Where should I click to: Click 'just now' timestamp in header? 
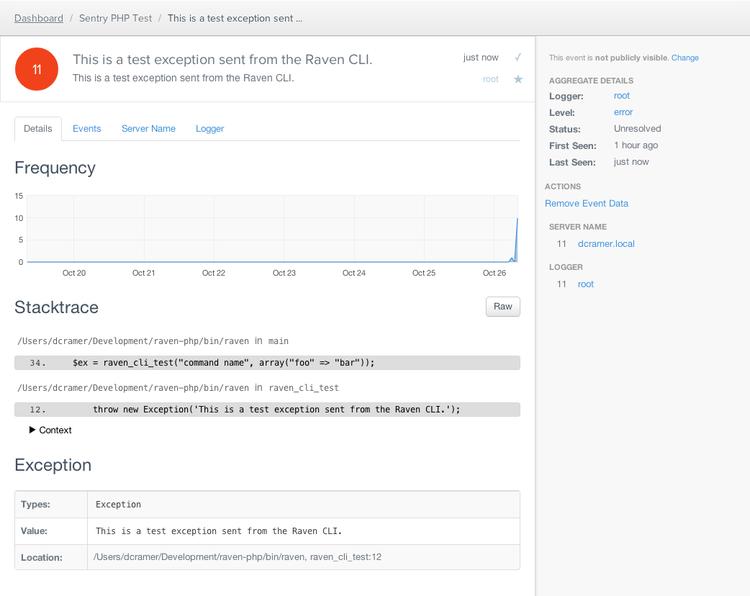(x=481, y=57)
